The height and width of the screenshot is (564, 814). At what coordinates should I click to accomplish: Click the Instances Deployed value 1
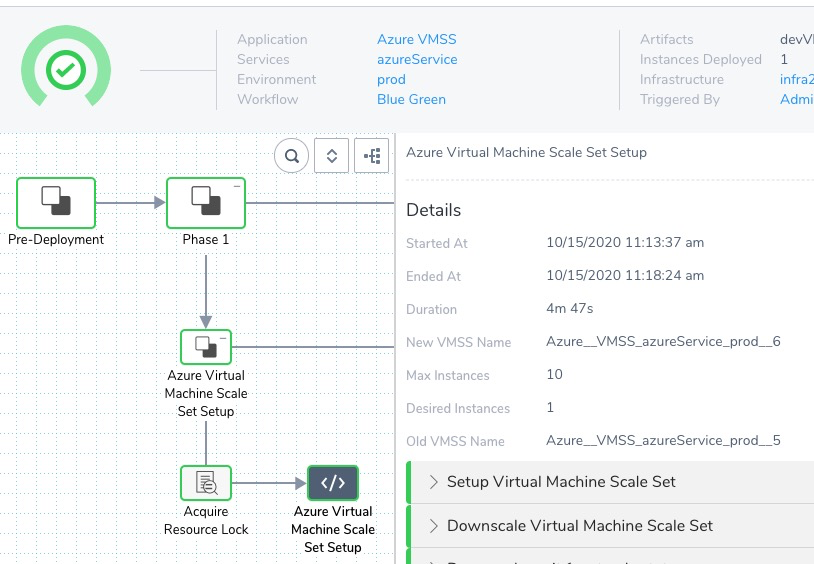click(x=784, y=59)
